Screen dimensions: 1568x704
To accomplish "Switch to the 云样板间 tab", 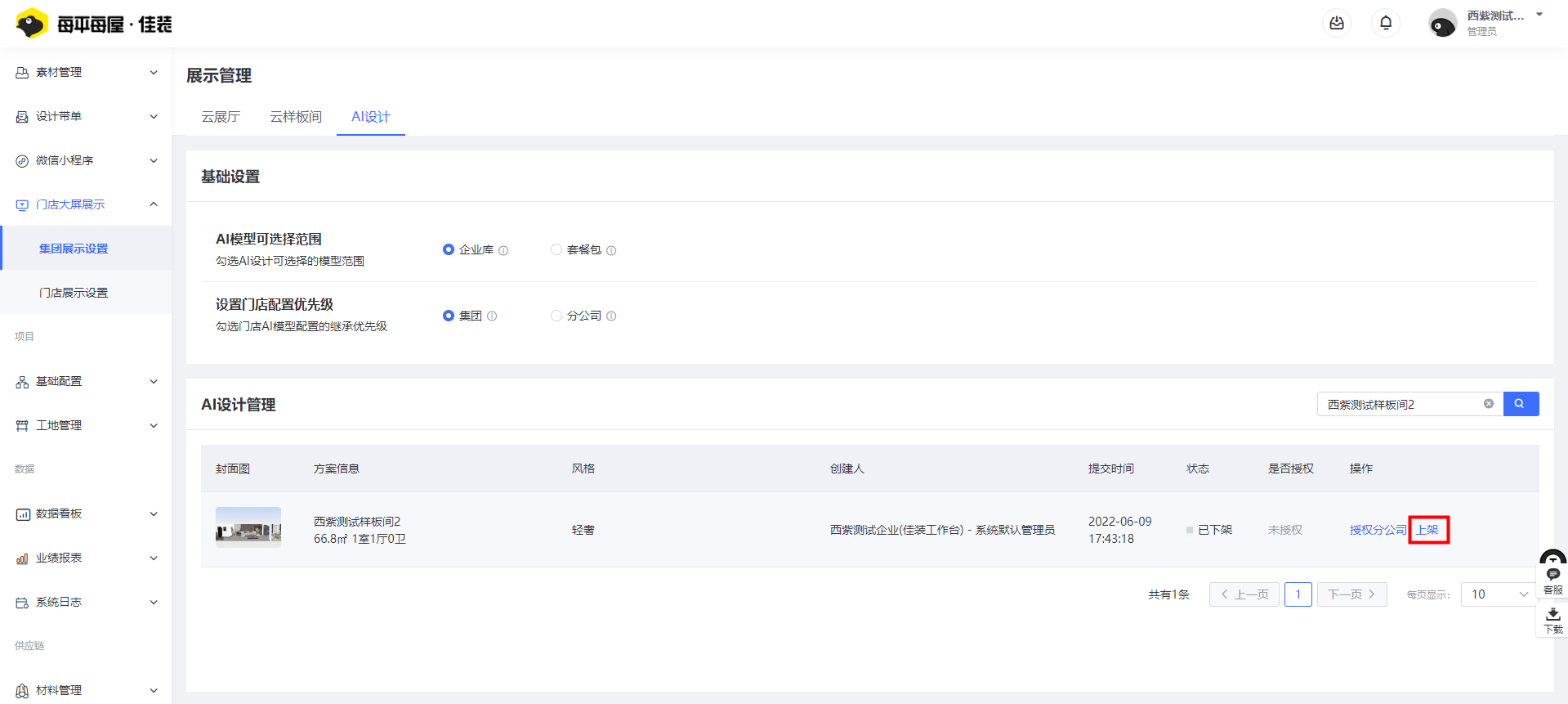I will click(296, 117).
